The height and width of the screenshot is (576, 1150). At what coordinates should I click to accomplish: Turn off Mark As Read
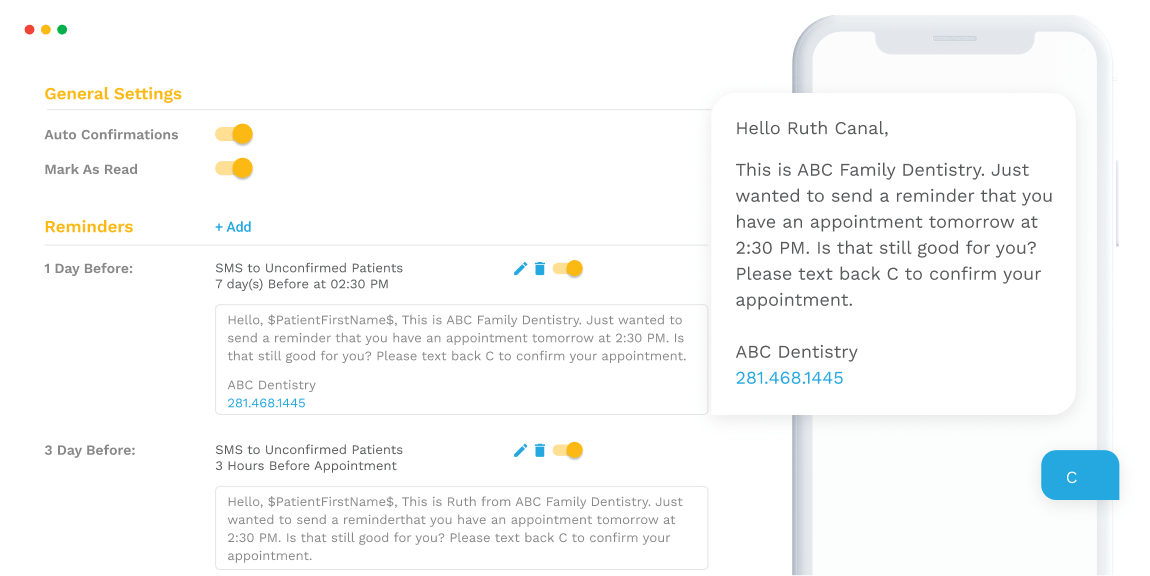(x=233, y=168)
